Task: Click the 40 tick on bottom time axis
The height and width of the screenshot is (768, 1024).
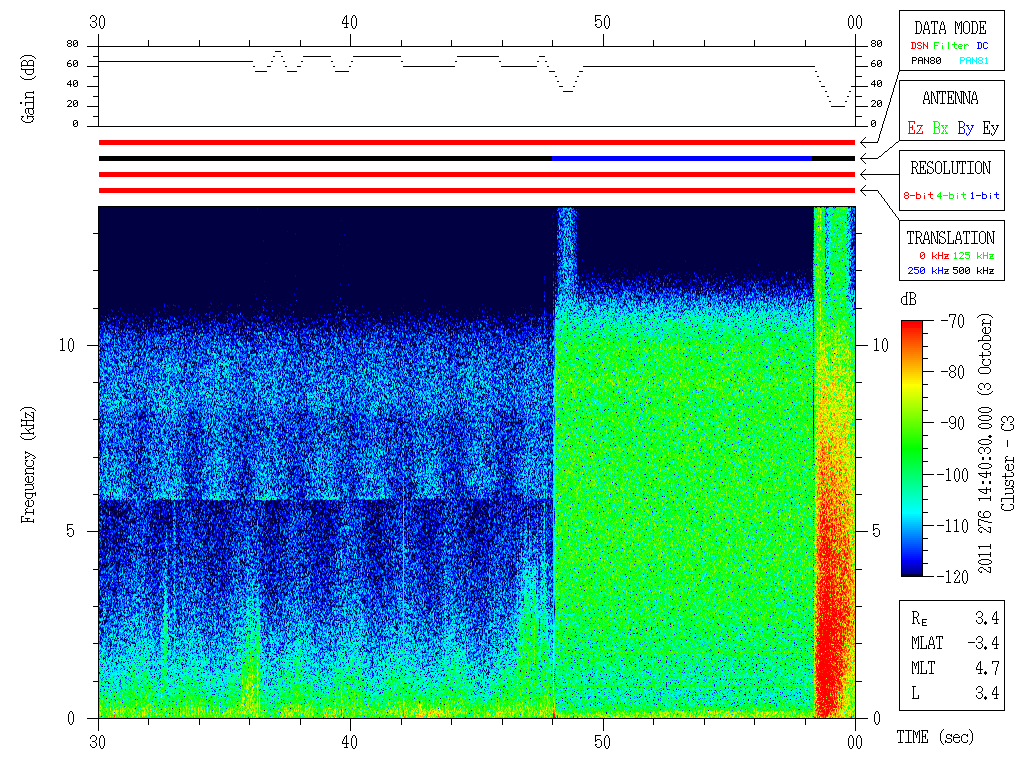Action: 350,742
